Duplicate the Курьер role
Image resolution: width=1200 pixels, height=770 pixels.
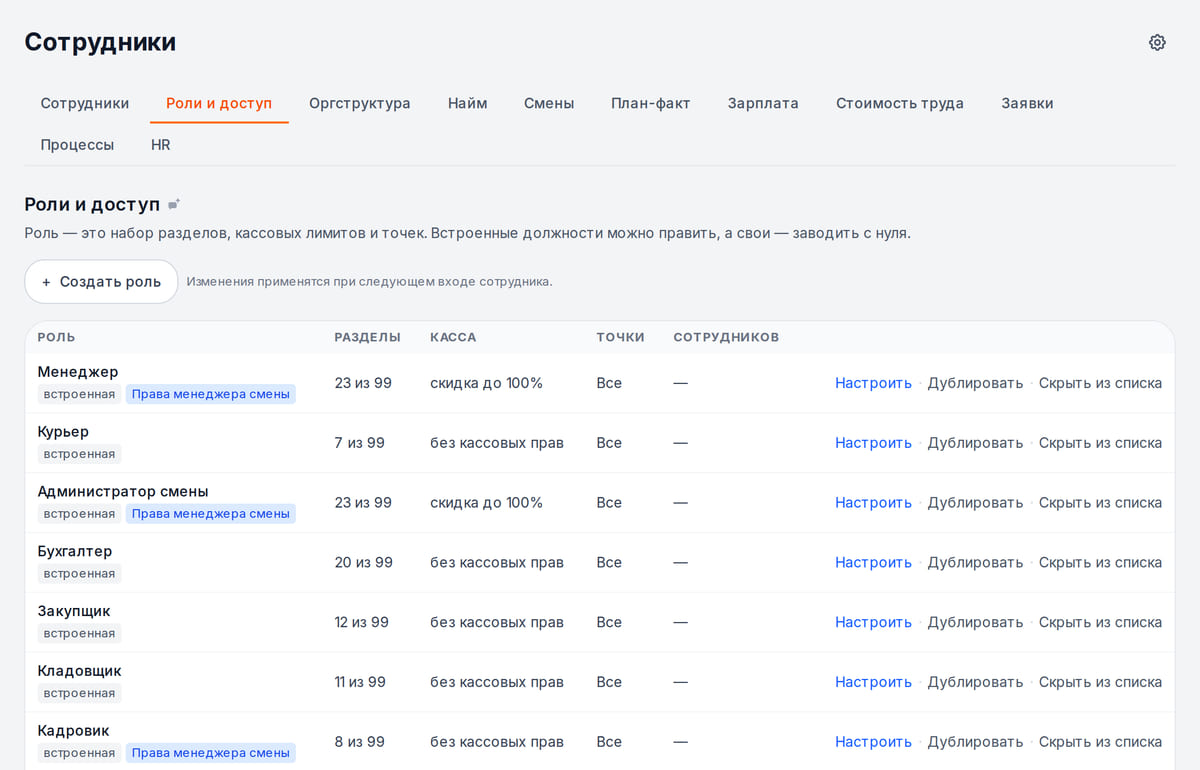click(975, 443)
